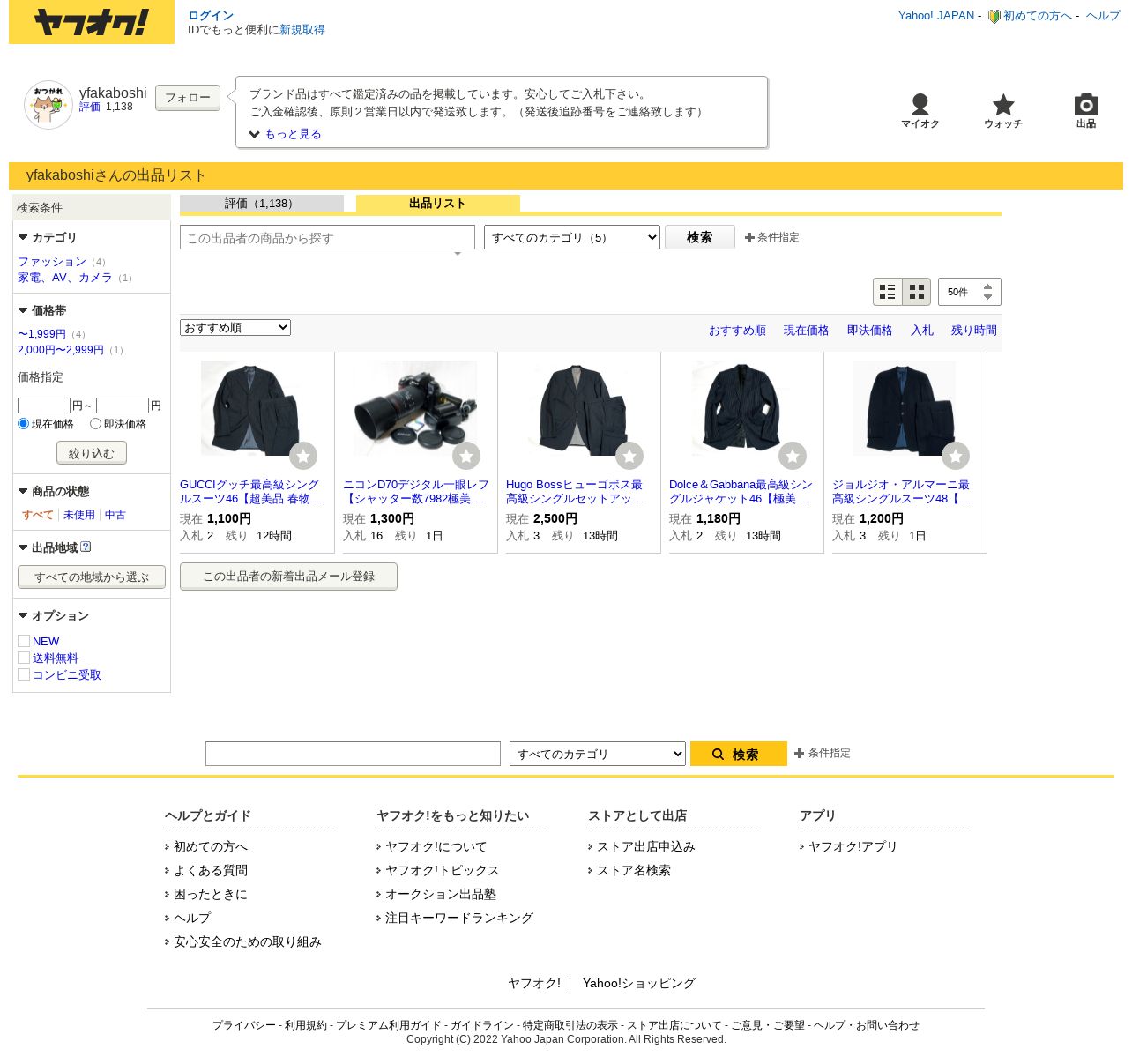Filter by 家電、AV、カメラ category
The image size is (1132, 1064).
(x=65, y=278)
